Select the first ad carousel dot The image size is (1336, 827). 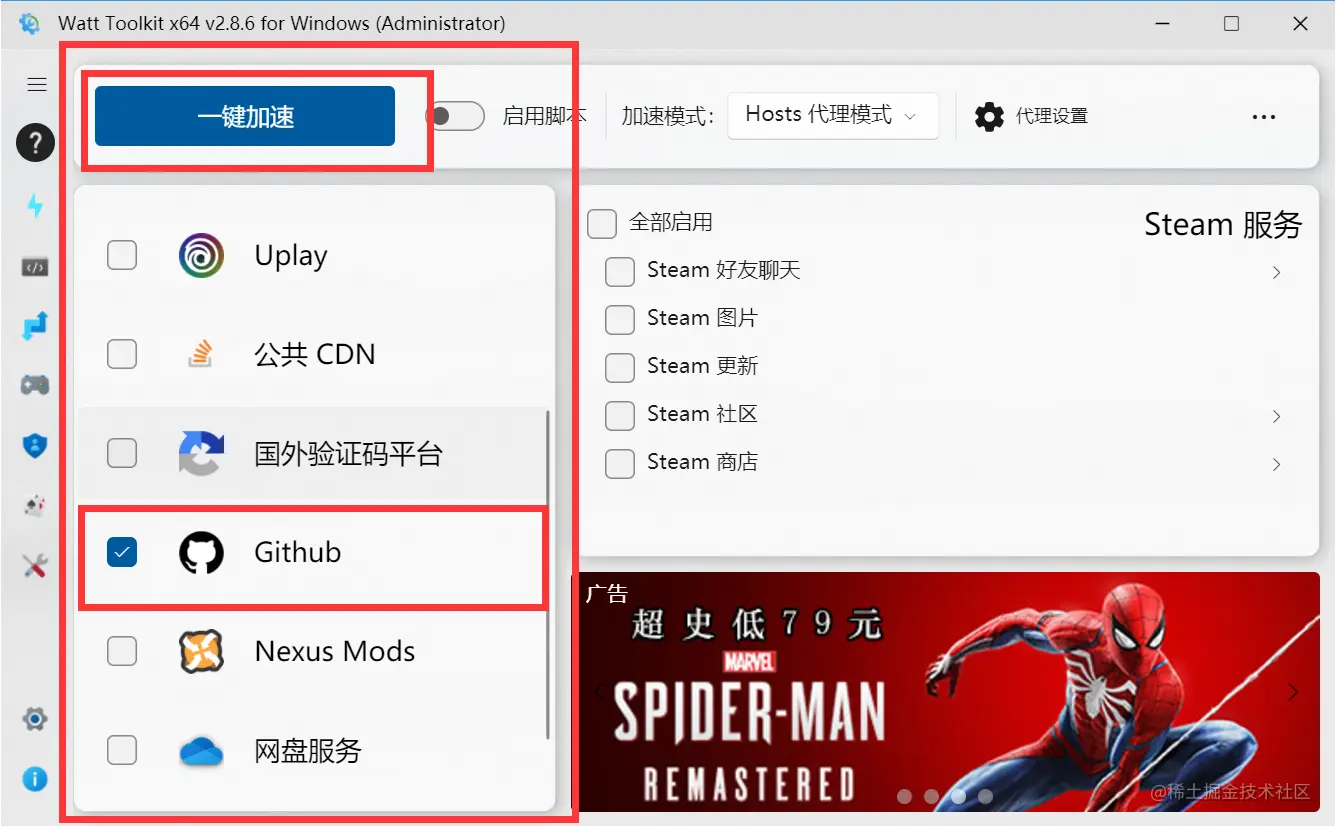905,797
